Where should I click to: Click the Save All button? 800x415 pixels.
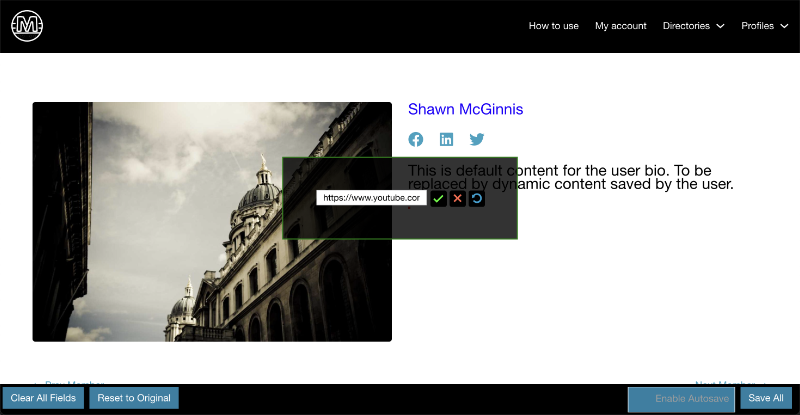tap(765, 398)
